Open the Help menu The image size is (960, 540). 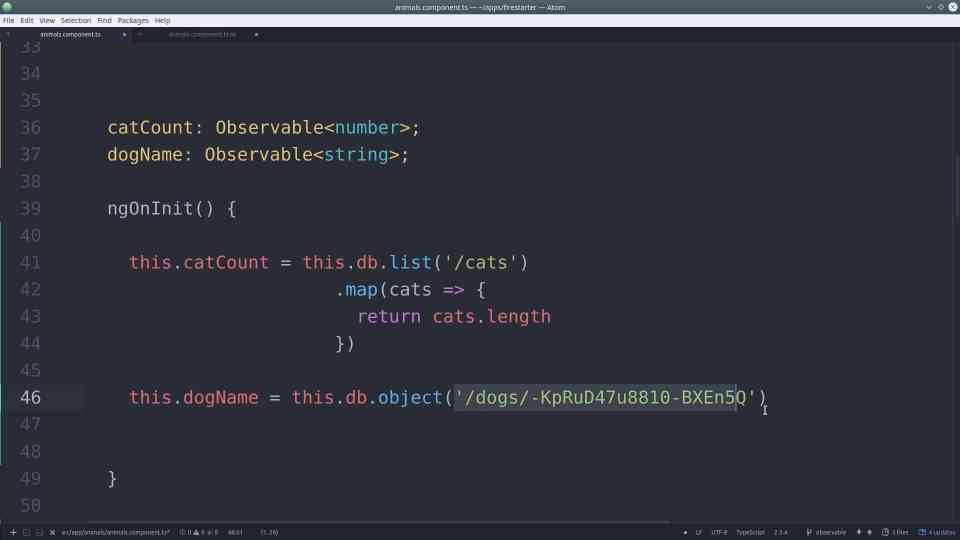click(162, 20)
